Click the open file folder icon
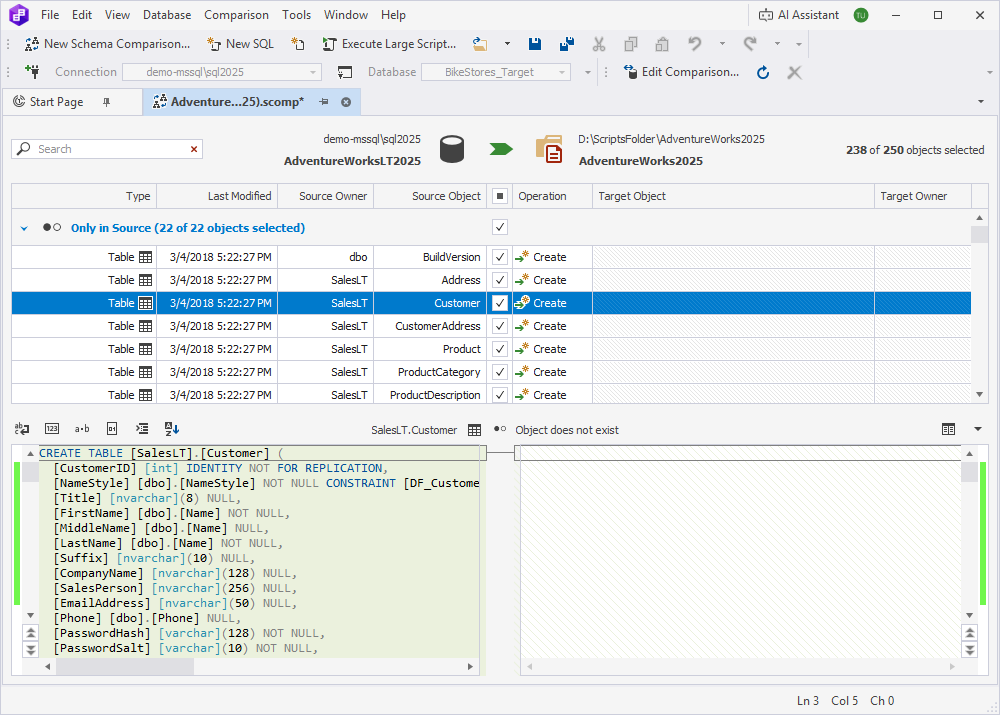 click(x=480, y=44)
